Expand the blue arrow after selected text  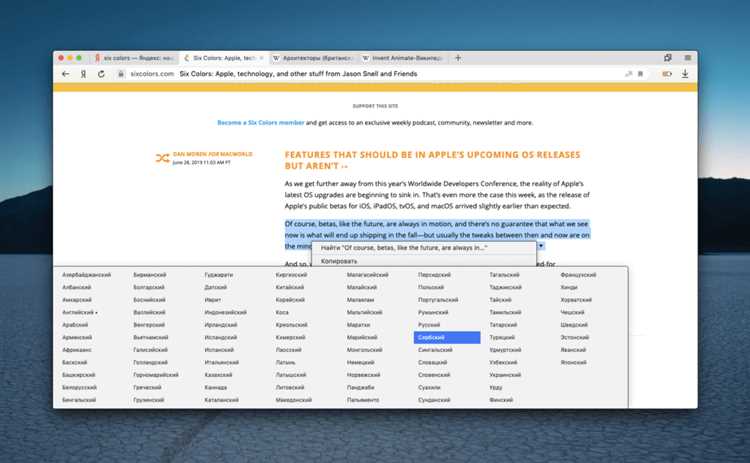pyautogui.click(x=541, y=245)
